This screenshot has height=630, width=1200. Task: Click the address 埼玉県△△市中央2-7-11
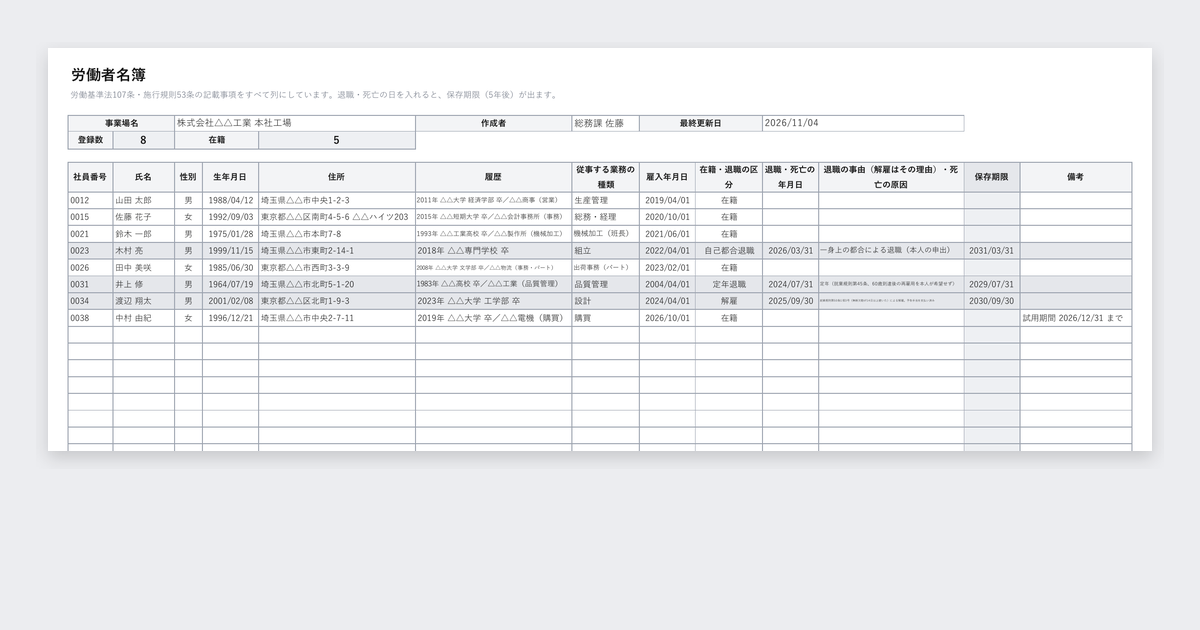336,318
